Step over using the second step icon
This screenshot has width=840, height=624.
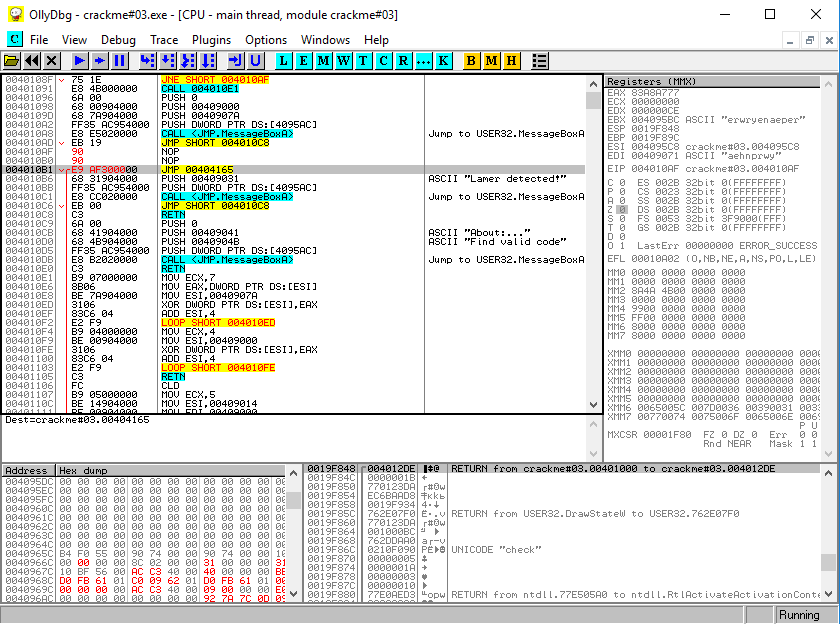[x=168, y=61]
